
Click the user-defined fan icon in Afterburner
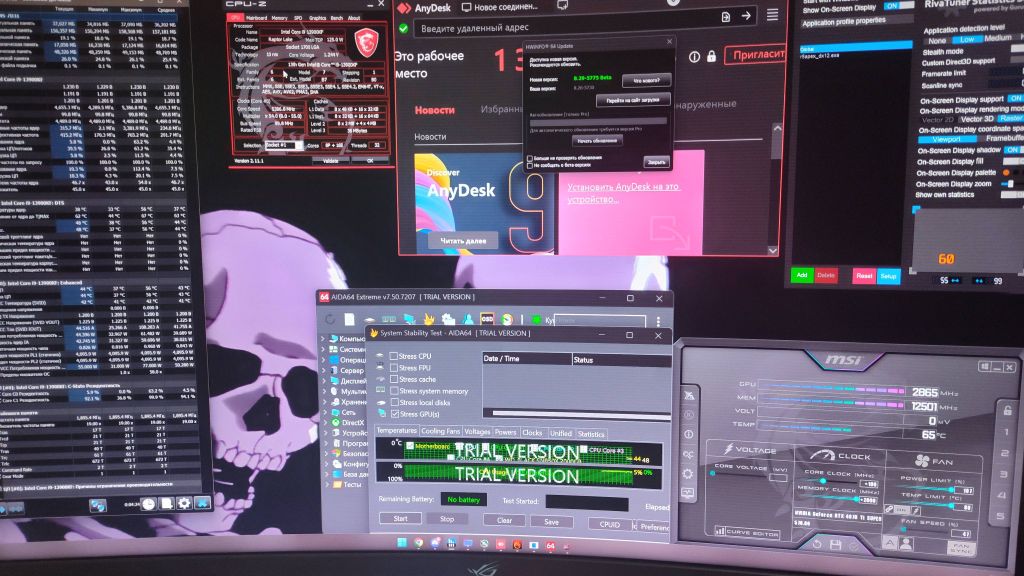click(906, 543)
